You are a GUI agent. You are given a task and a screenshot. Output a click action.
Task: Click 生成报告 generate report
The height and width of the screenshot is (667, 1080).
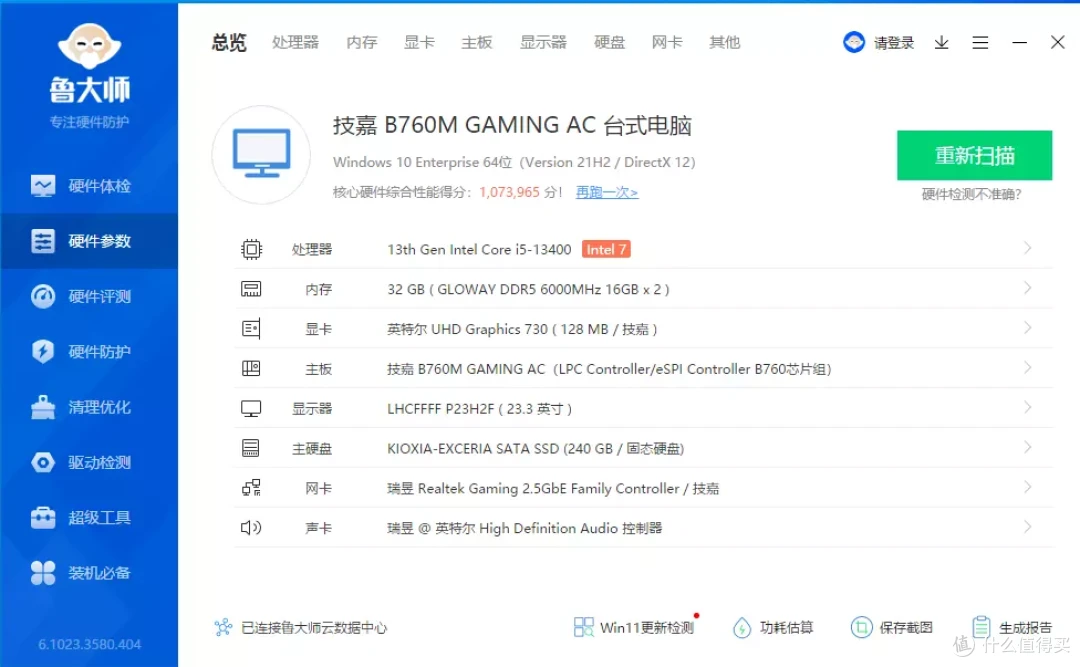pyautogui.click(x=1011, y=627)
